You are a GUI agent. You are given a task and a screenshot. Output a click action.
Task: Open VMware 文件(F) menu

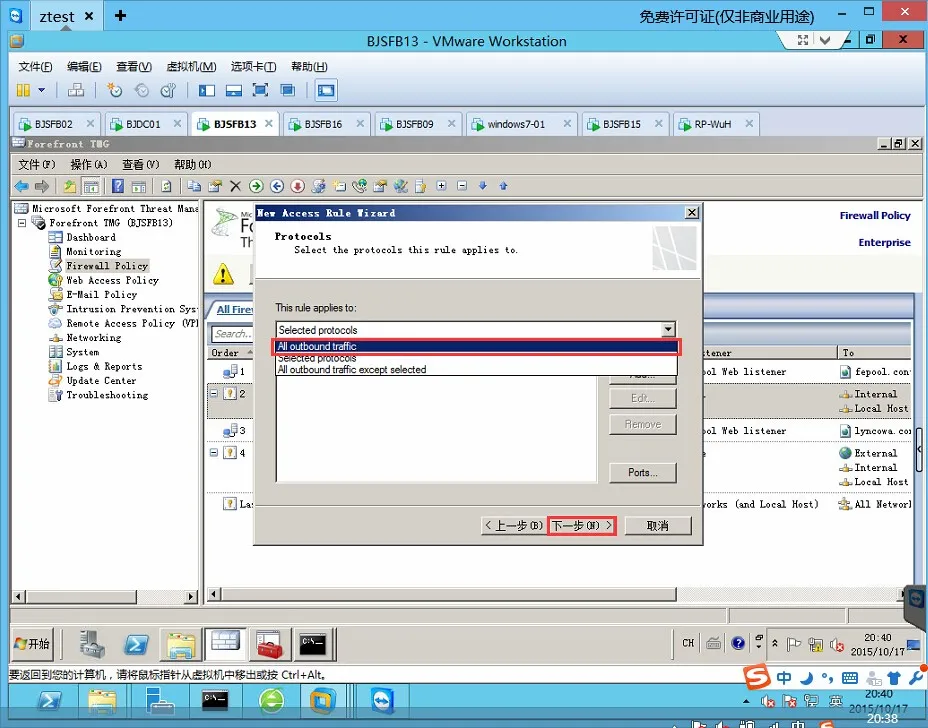coord(36,66)
